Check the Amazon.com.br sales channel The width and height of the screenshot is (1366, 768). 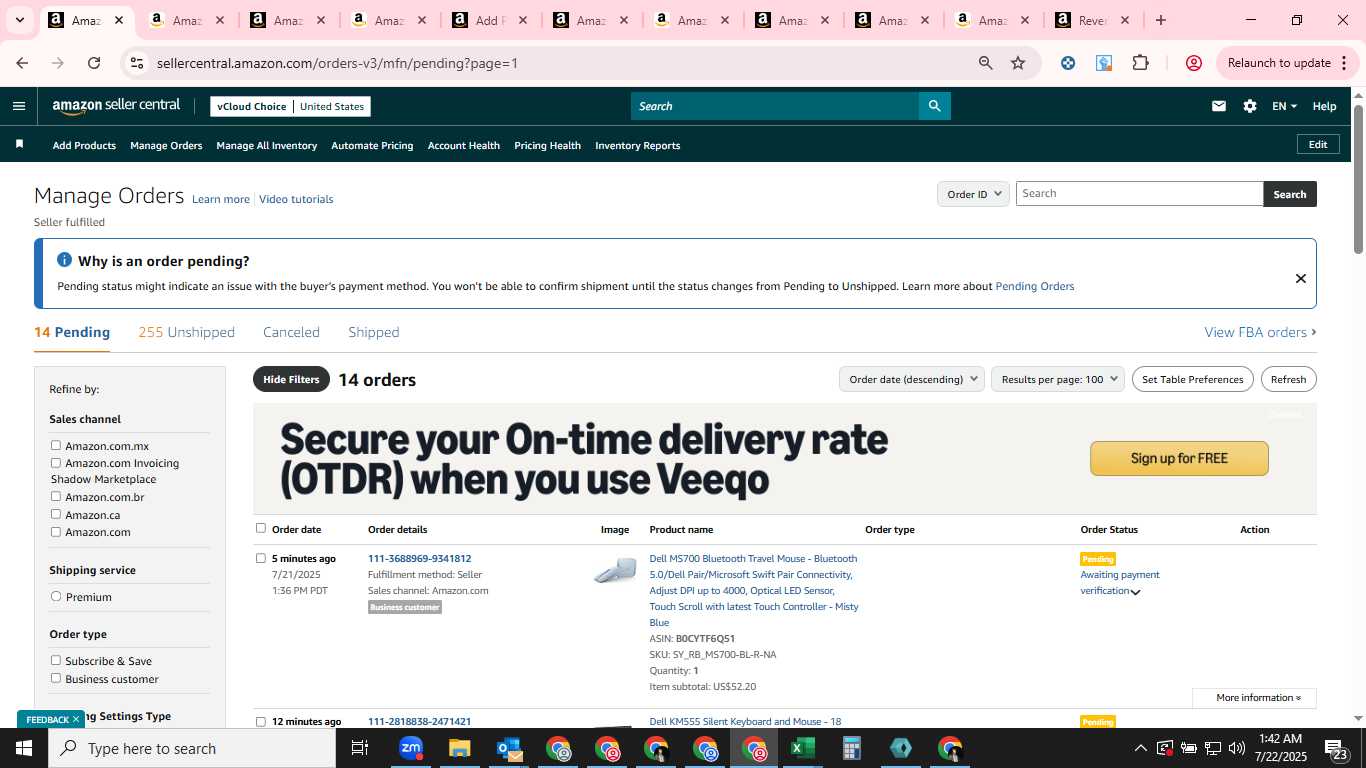tap(56, 497)
